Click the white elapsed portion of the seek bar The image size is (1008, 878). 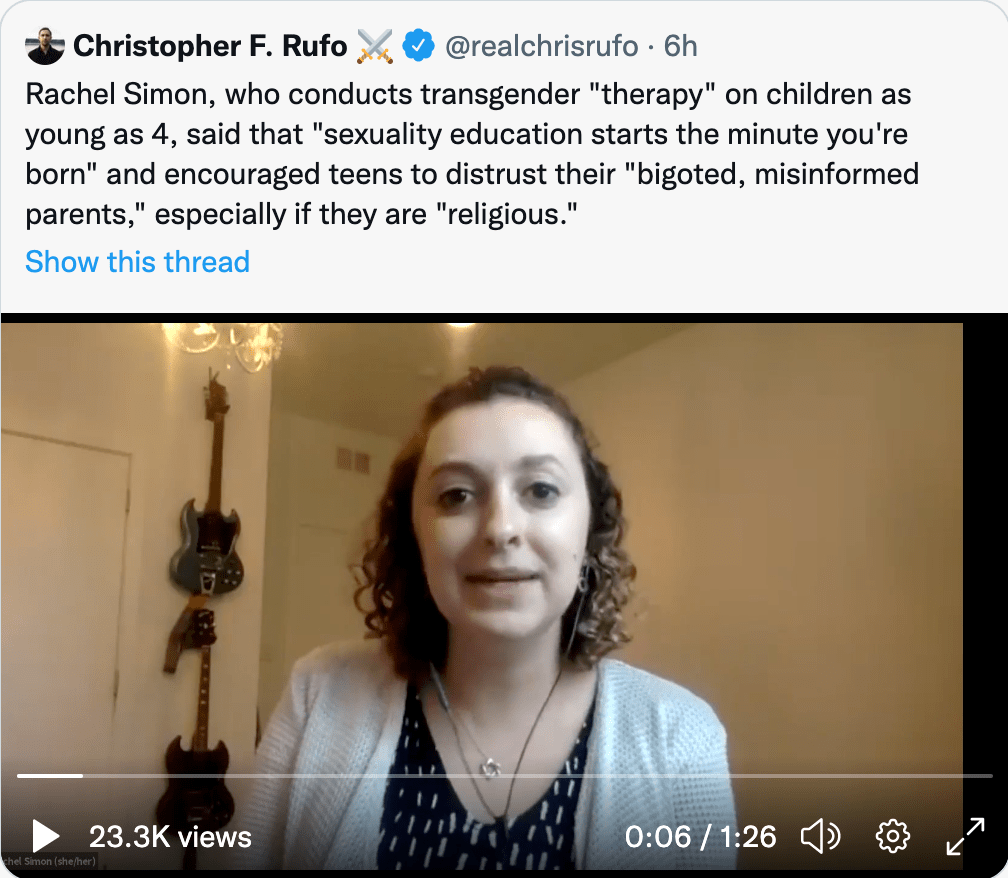click(50, 775)
